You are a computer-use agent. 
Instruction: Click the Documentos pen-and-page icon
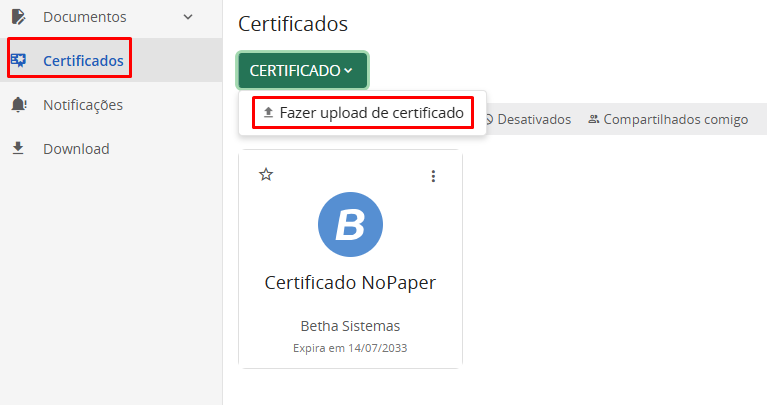pos(18,17)
